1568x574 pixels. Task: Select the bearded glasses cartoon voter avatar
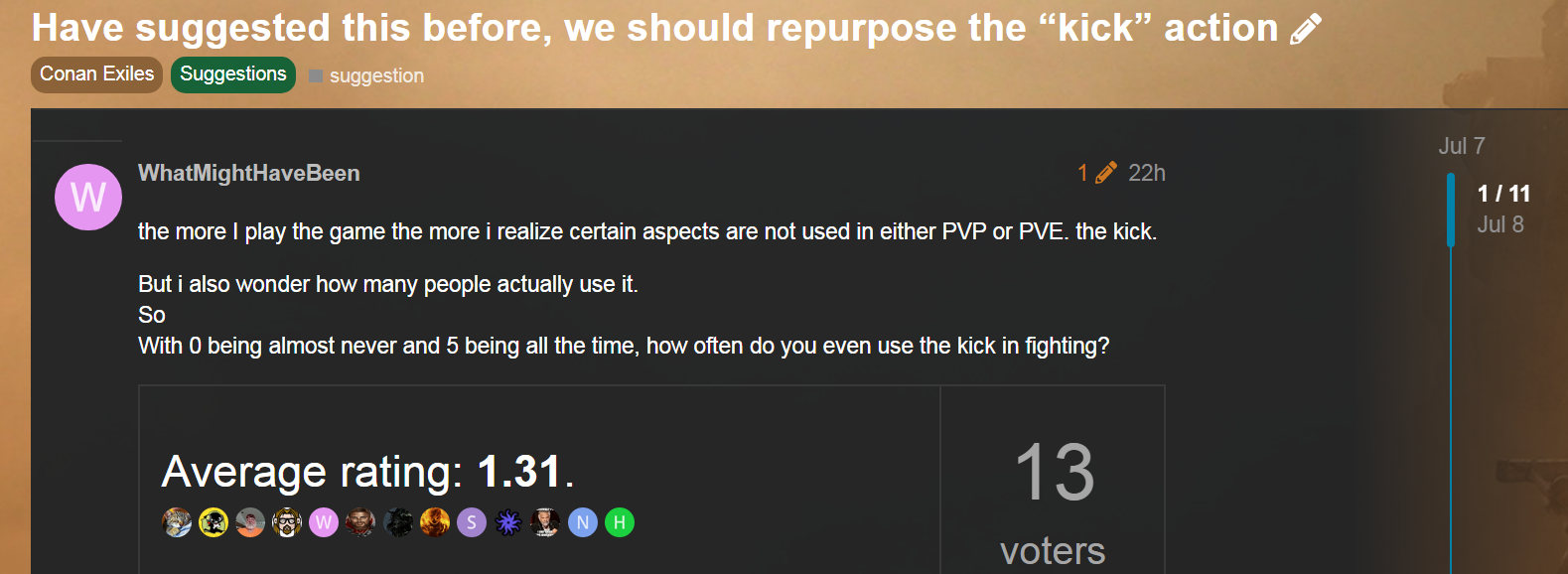tap(287, 522)
